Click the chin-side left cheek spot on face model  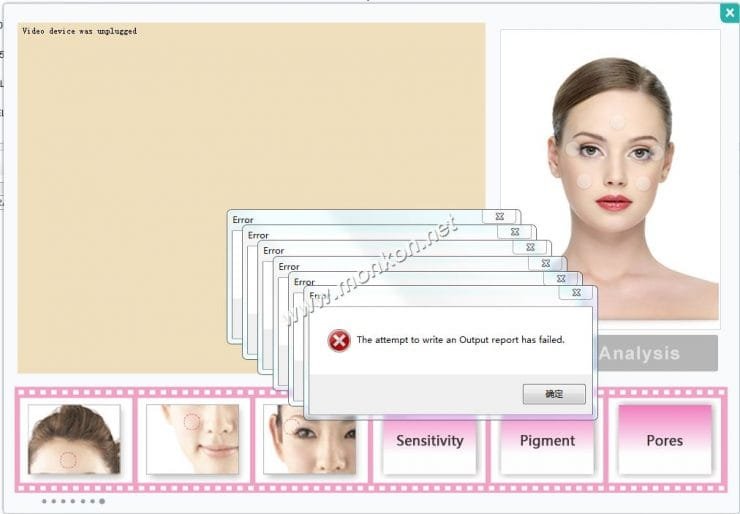584,181
